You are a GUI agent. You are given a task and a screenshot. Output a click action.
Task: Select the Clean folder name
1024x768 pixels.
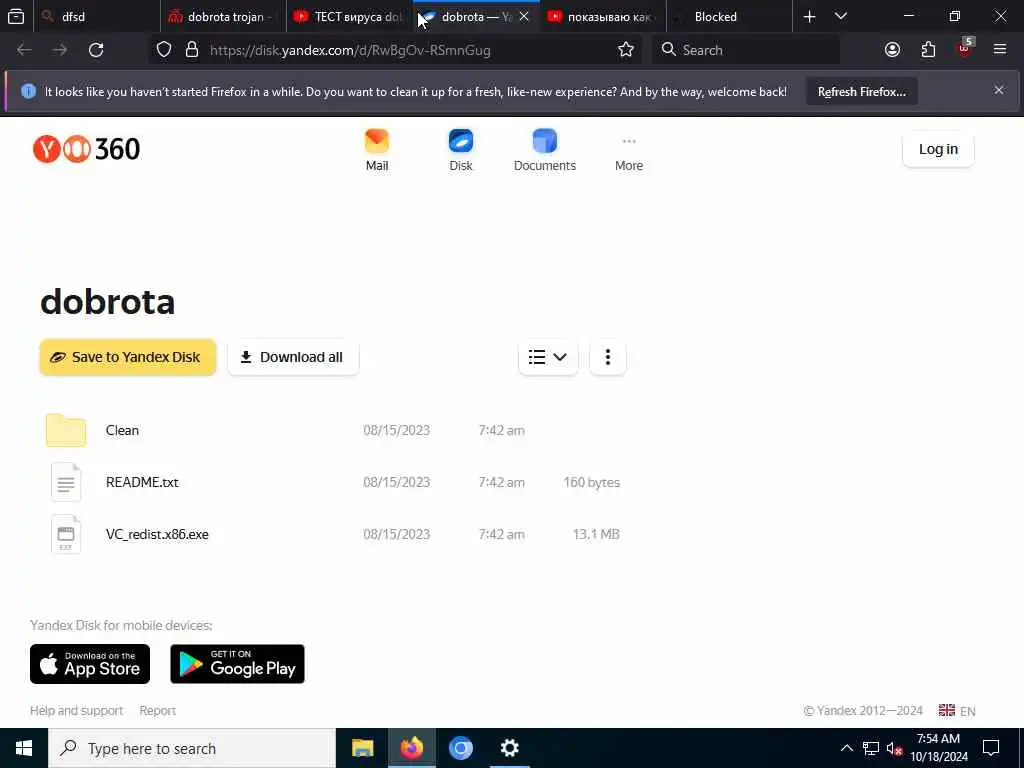click(122, 430)
